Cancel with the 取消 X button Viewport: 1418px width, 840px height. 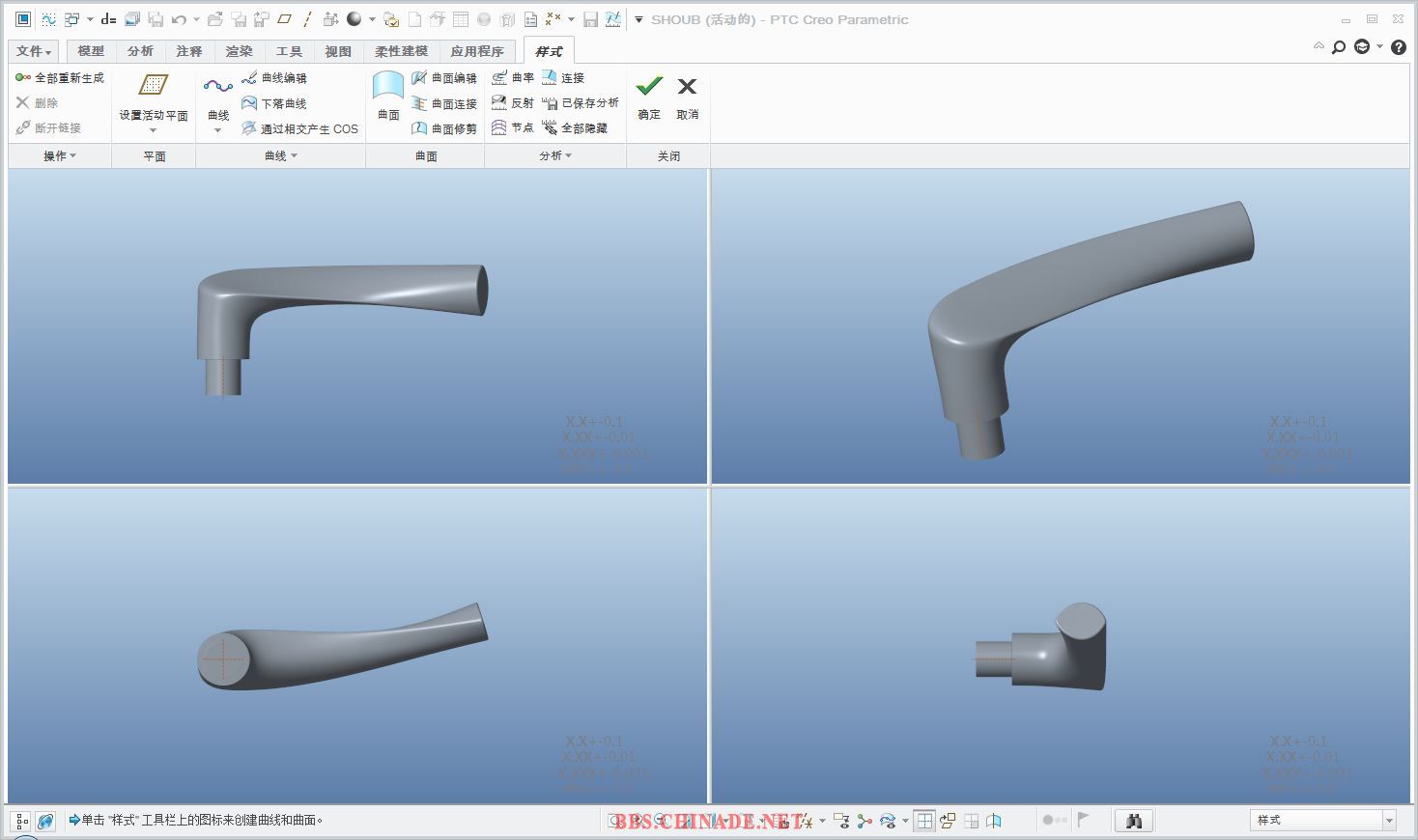click(687, 95)
